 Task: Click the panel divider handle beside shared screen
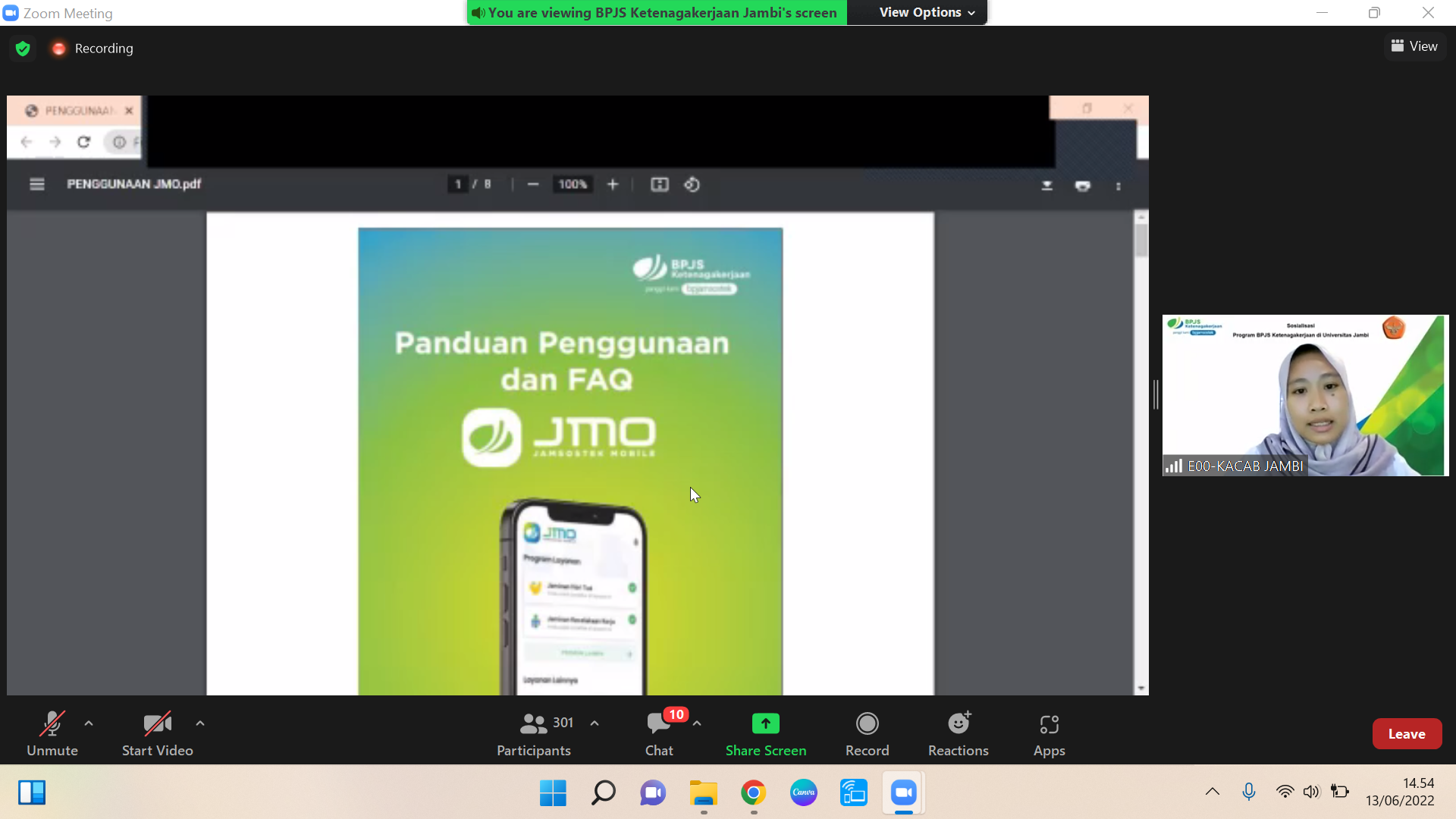(x=1156, y=395)
